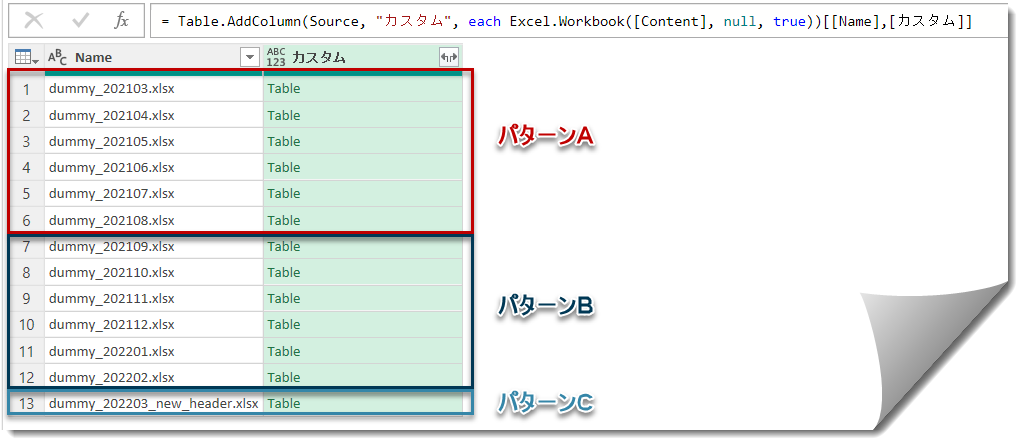The height and width of the screenshot is (445, 1023).
Task: Open Table link for dummy_202110.xlsx row
Action: click(x=284, y=273)
